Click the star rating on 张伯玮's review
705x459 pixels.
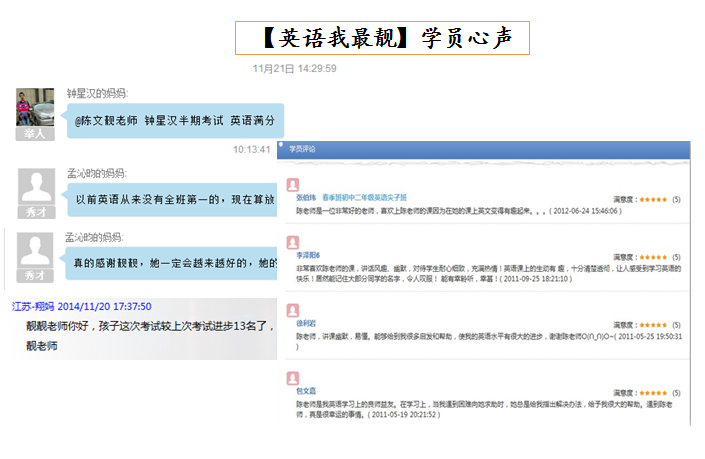coord(652,199)
